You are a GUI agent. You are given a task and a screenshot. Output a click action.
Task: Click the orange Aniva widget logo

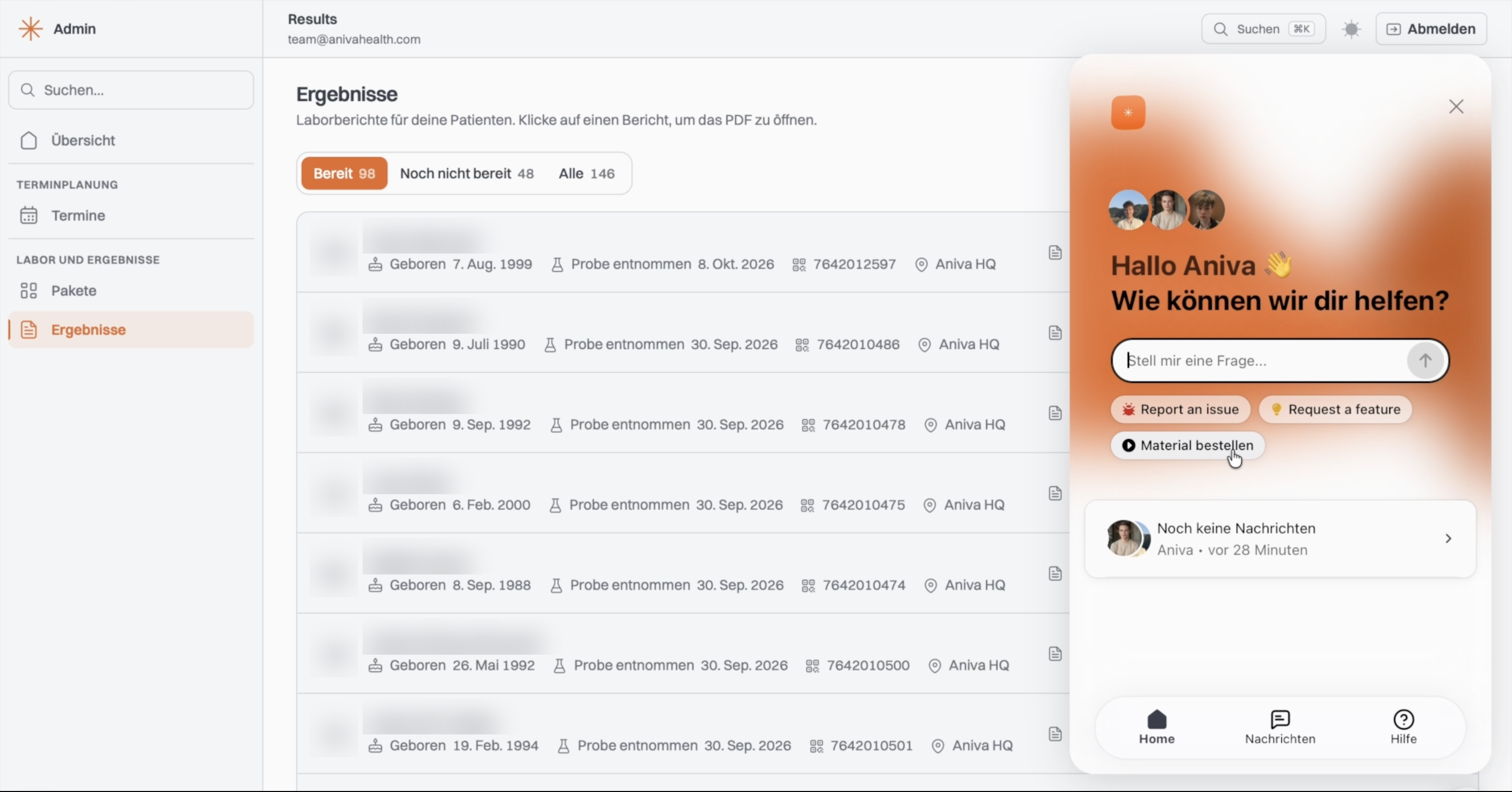click(x=1128, y=113)
